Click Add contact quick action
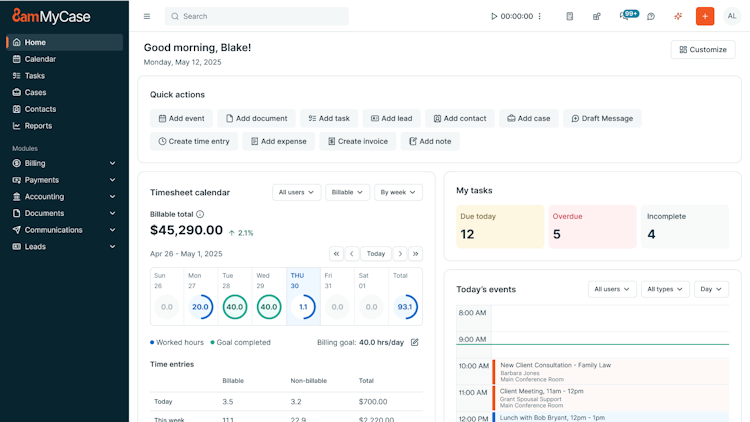This screenshot has width=750, height=422. pyautogui.click(x=460, y=118)
